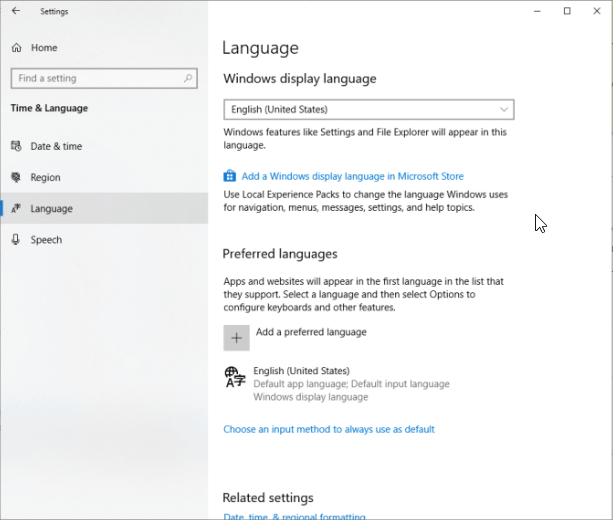Image resolution: width=613 pixels, height=520 pixels.
Task: Open the Date & time settings page
Action: coord(104,146)
